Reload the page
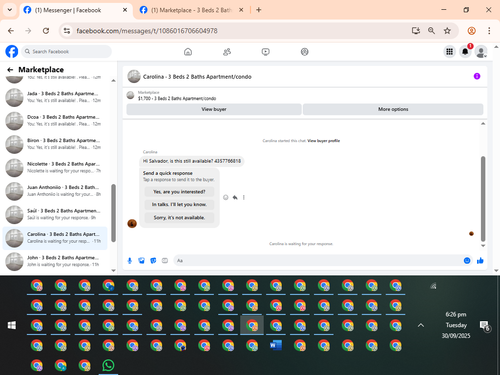The image size is (500, 375). [x=46, y=31]
